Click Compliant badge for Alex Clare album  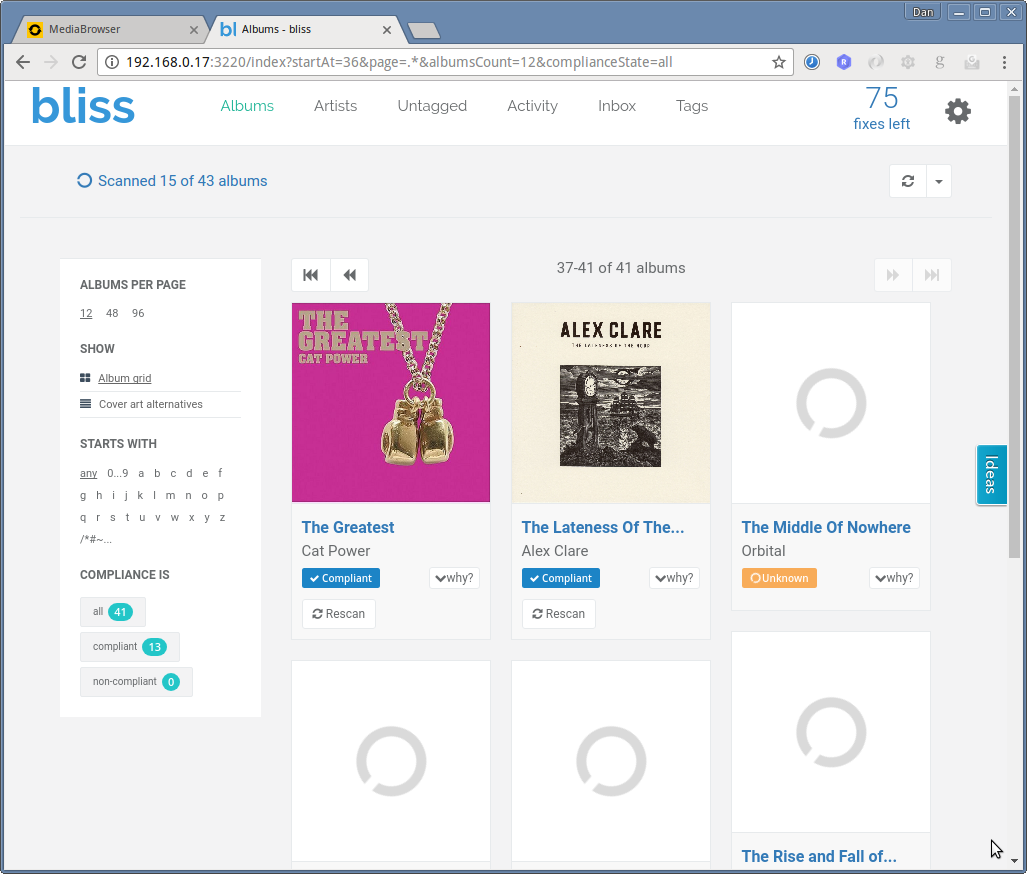[561, 578]
